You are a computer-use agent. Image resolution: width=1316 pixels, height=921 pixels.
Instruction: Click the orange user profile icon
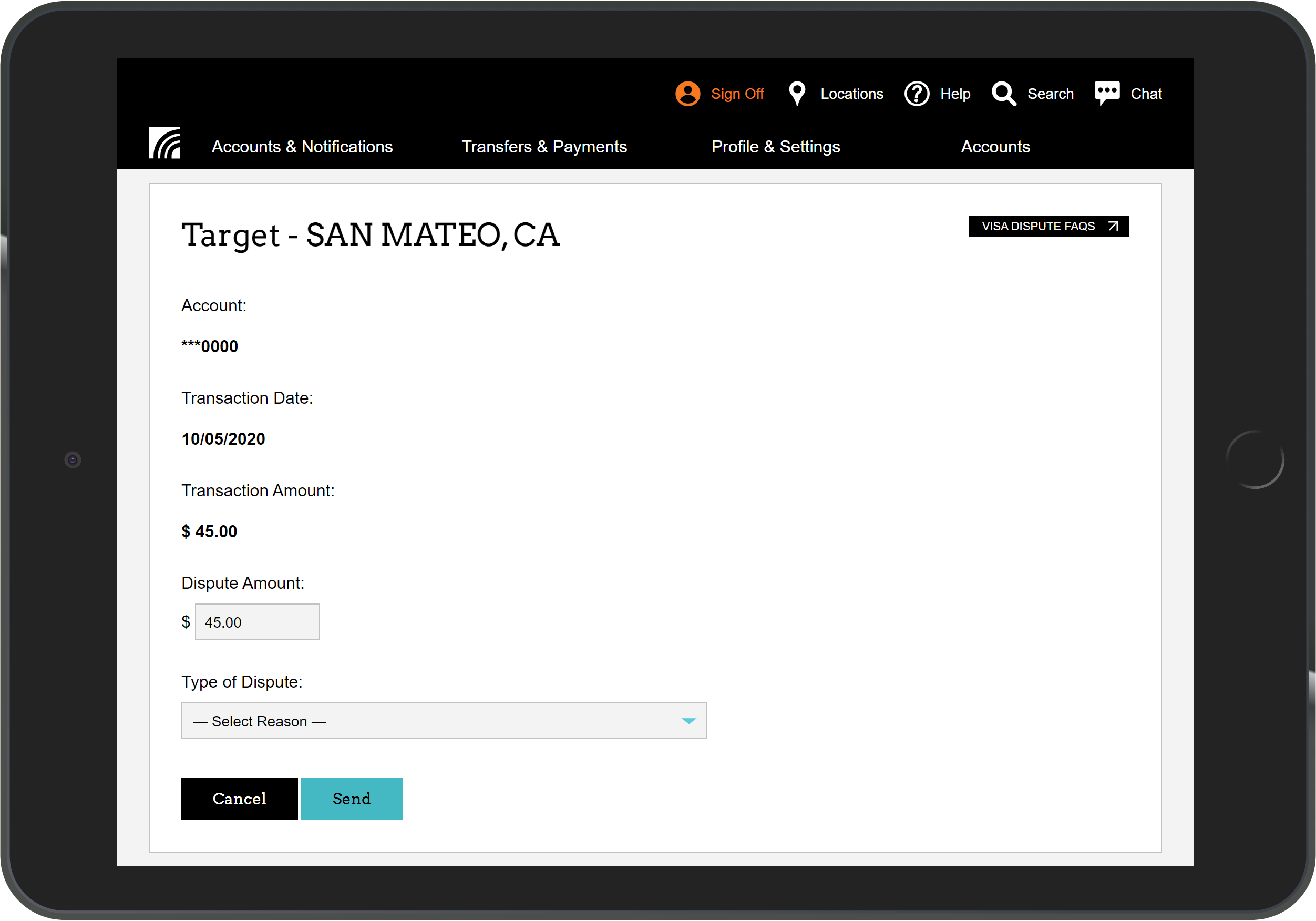pyautogui.click(x=687, y=94)
